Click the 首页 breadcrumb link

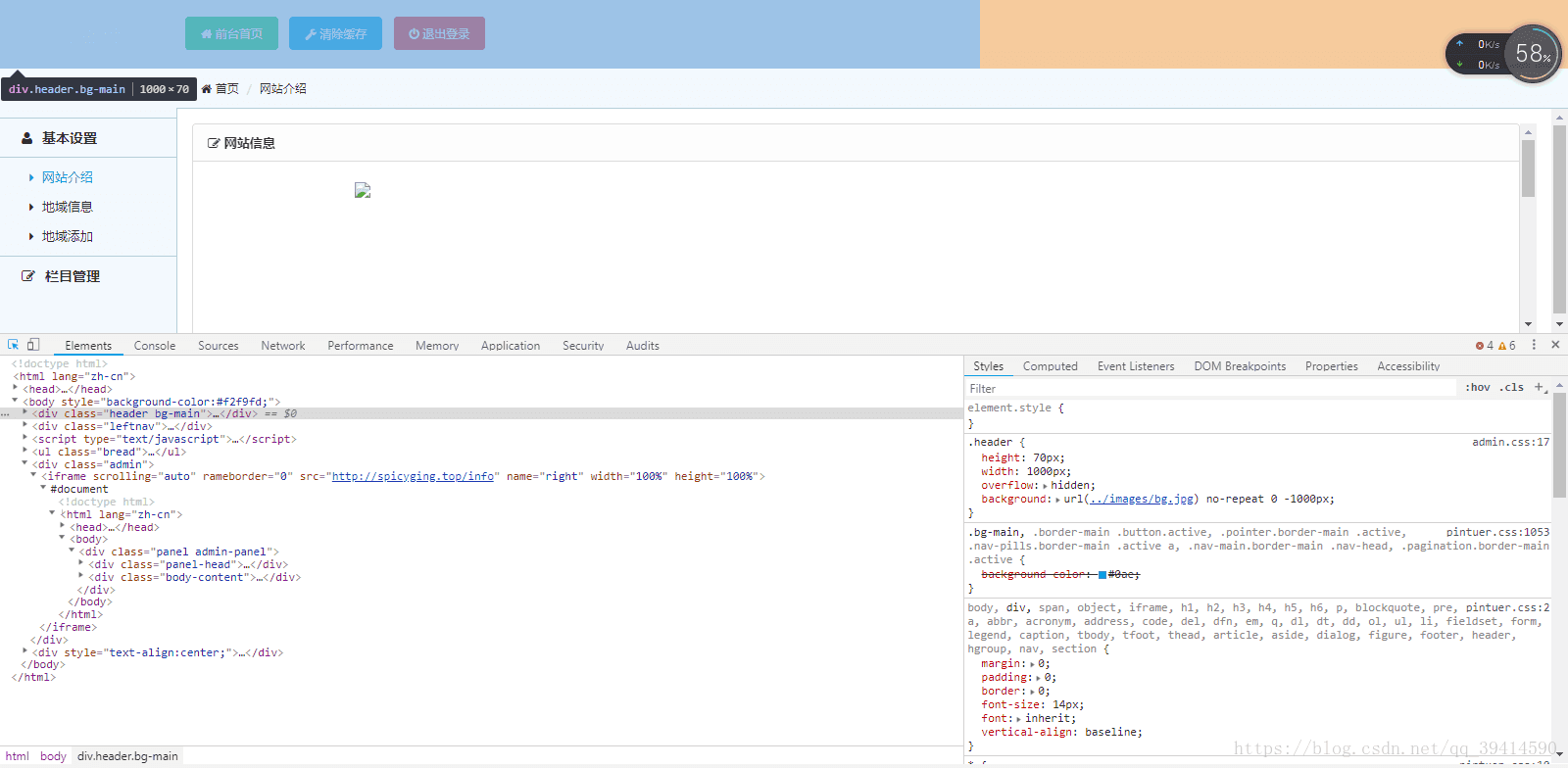coord(227,88)
